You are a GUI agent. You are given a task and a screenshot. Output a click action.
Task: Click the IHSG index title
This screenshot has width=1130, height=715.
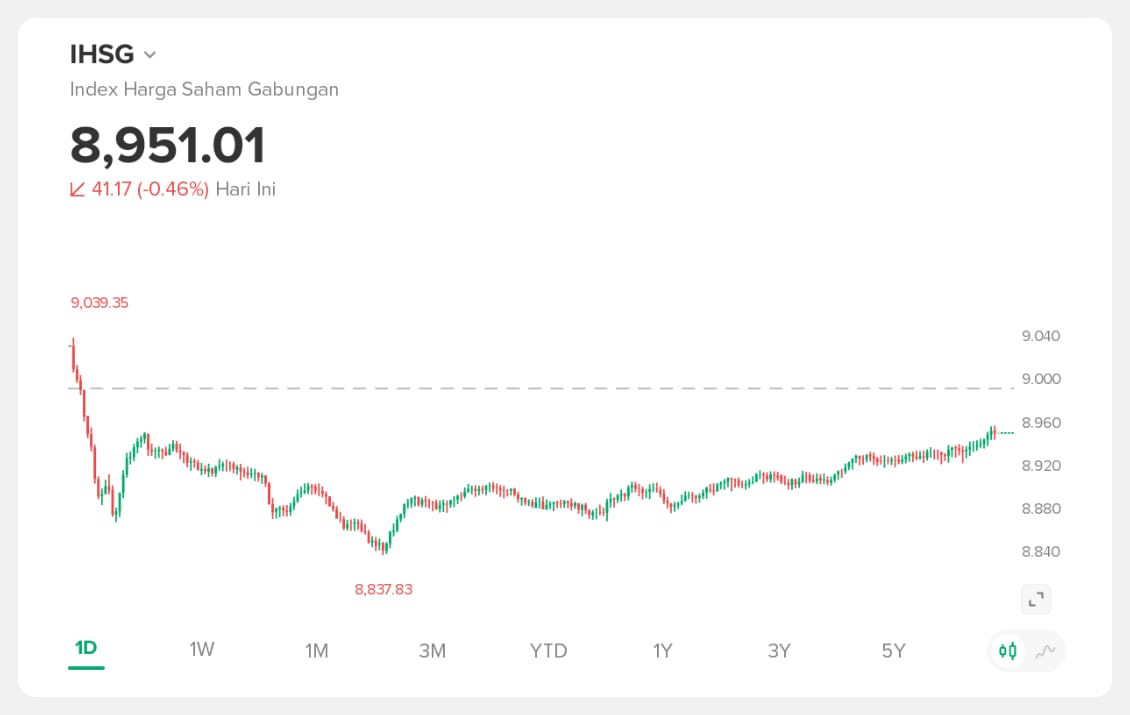pos(102,54)
